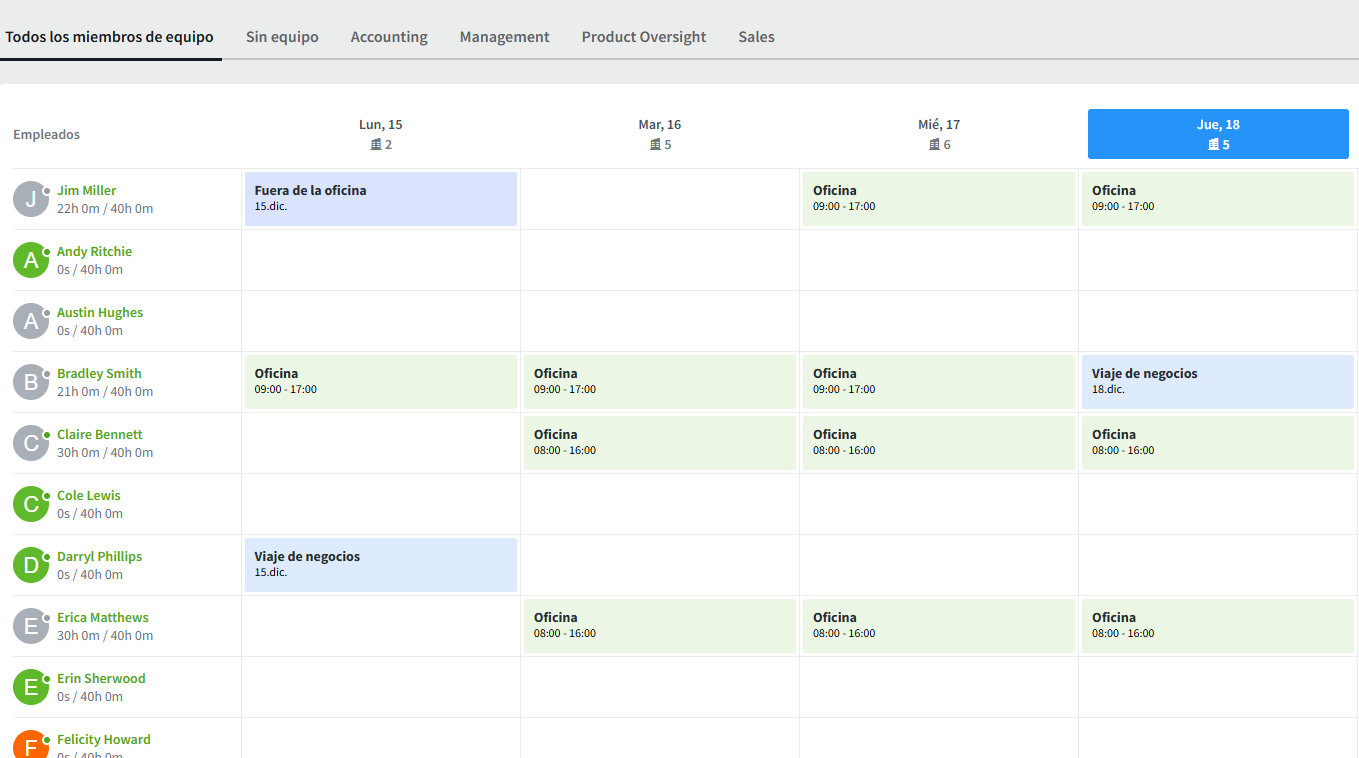Select the Product Oversight tab
Viewport: 1359px width, 758px height.
(x=644, y=37)
